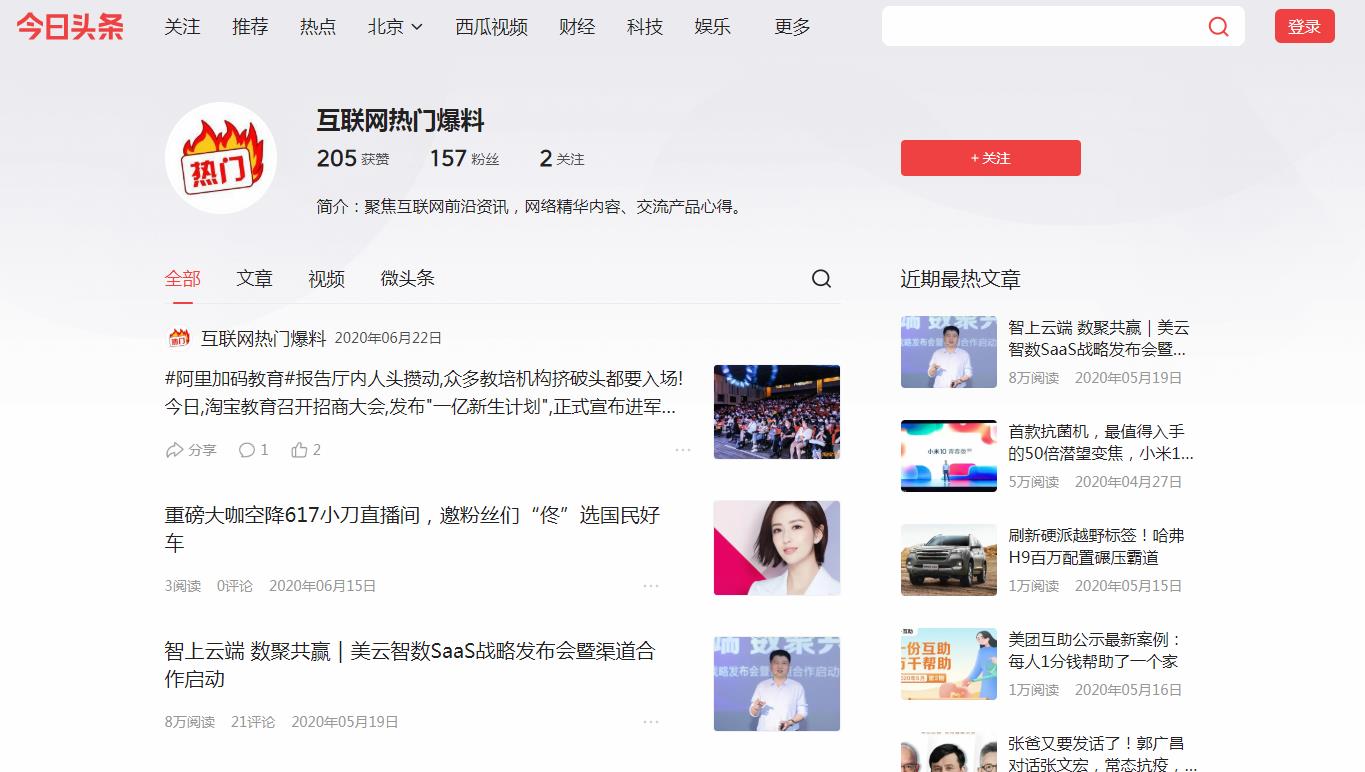Open the 157 粉丝 followers count
Viewport: 1365px width, 772px height.
click(464, 158)
